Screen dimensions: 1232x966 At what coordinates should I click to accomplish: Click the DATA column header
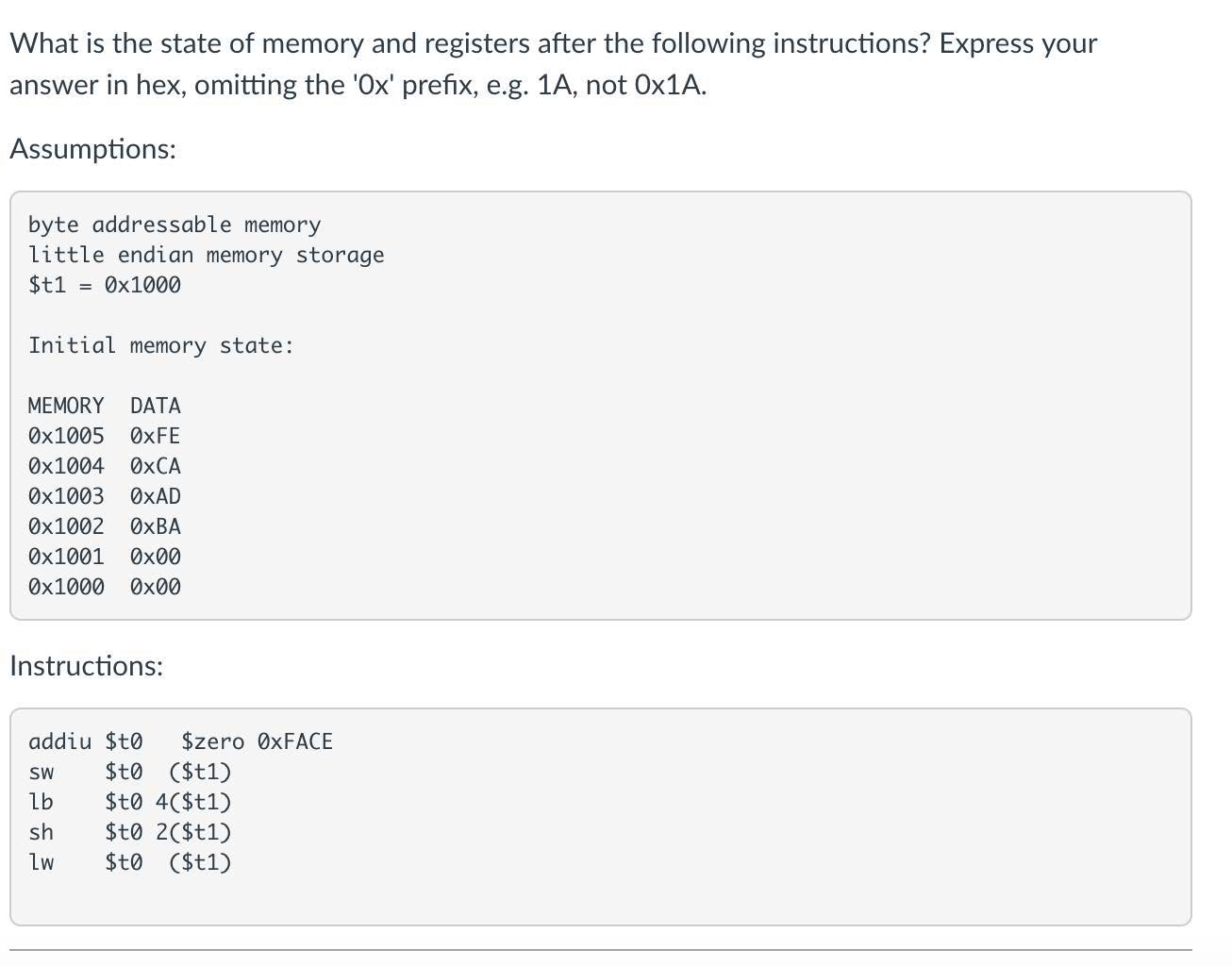click(156, 406)
